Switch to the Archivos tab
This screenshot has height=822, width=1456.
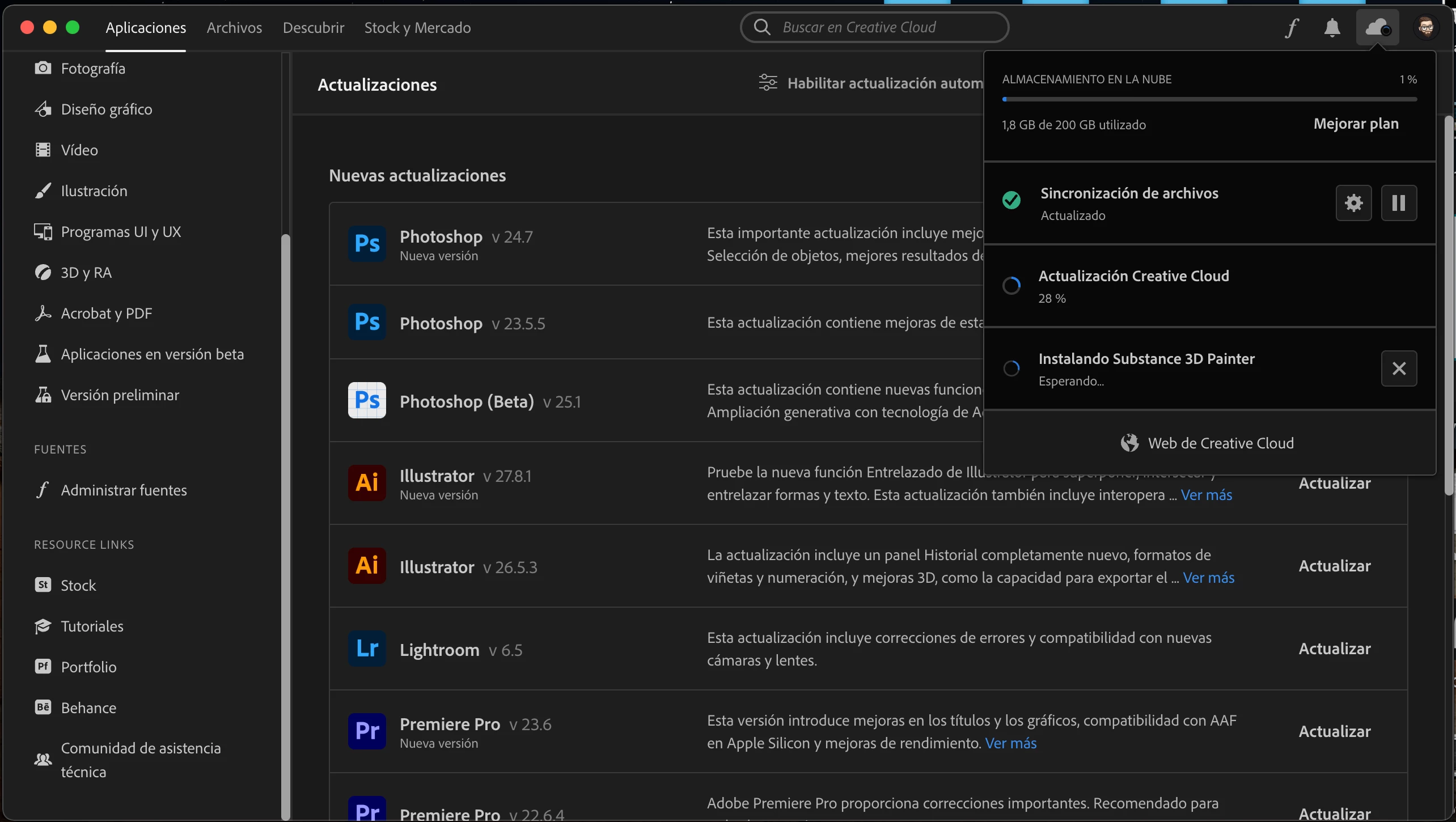coord(234,28)
